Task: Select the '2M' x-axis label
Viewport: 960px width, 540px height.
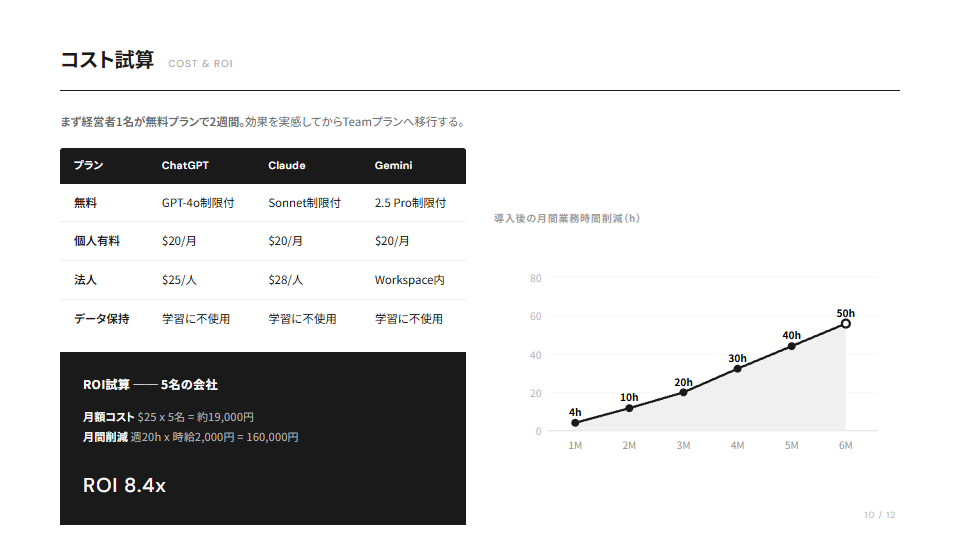Action: (x=629, y=446)
